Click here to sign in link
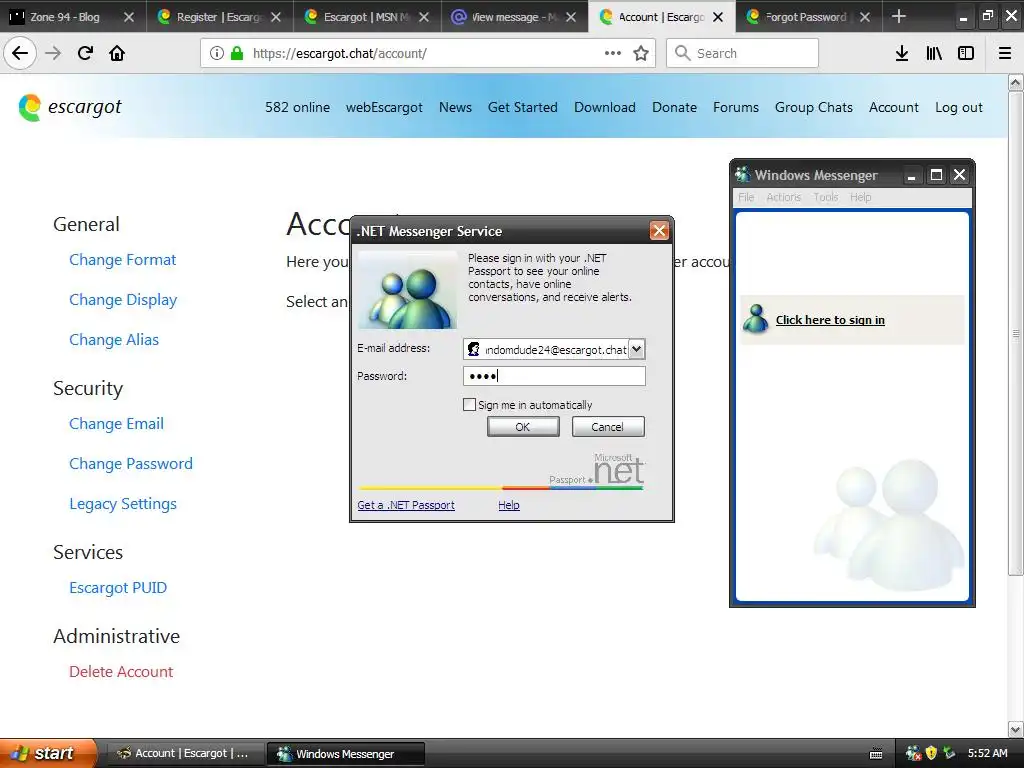Screen dimensions: 1024x768 tap(830, 320)
